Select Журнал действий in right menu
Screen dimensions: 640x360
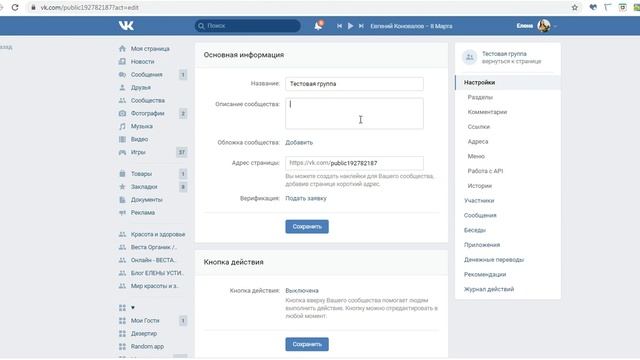pos(489,289)
